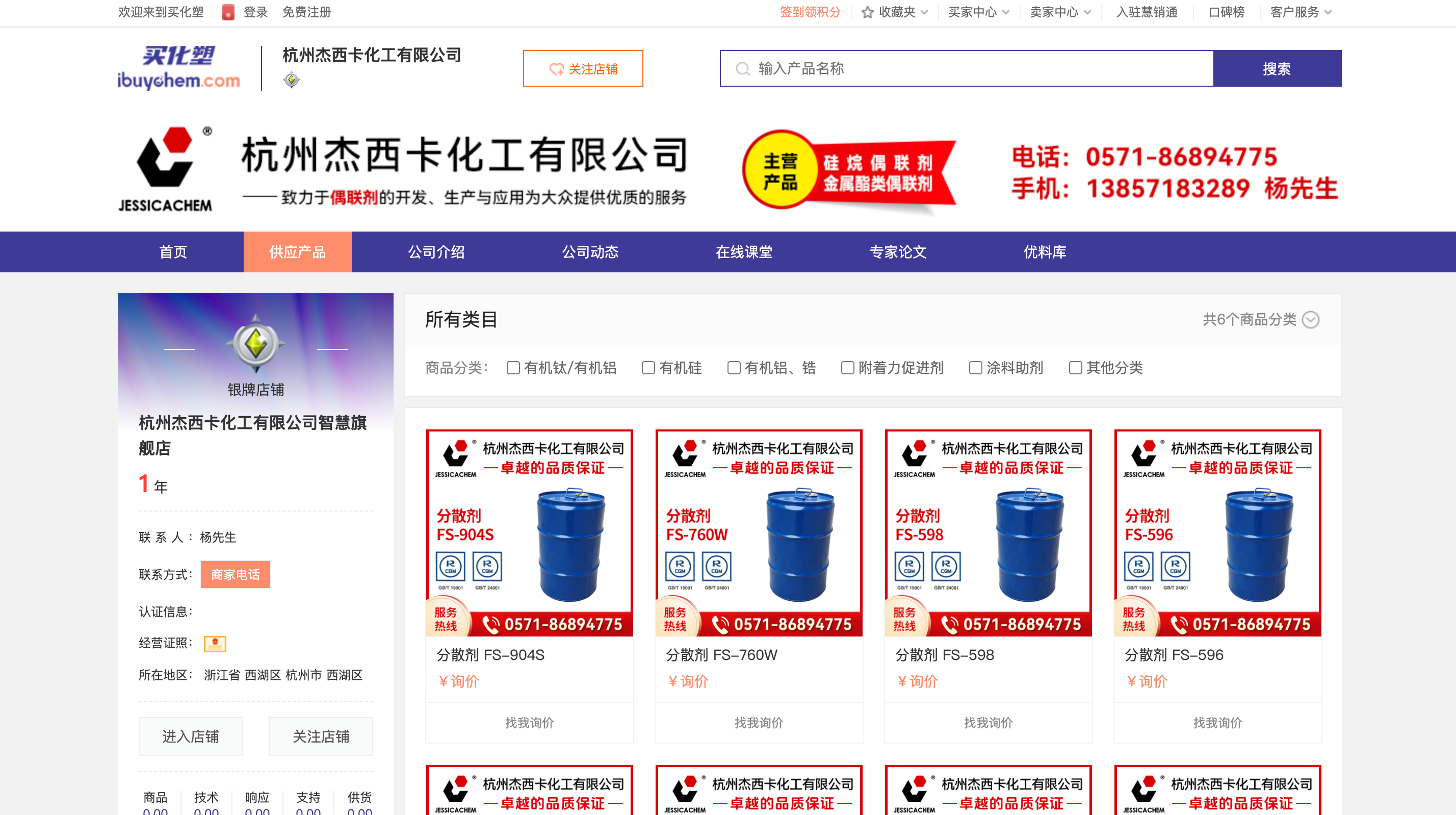Image resolution: width=1456 pixels, height=815 pixels.
Task: Click 签到领积分 link
Action: 810,12
